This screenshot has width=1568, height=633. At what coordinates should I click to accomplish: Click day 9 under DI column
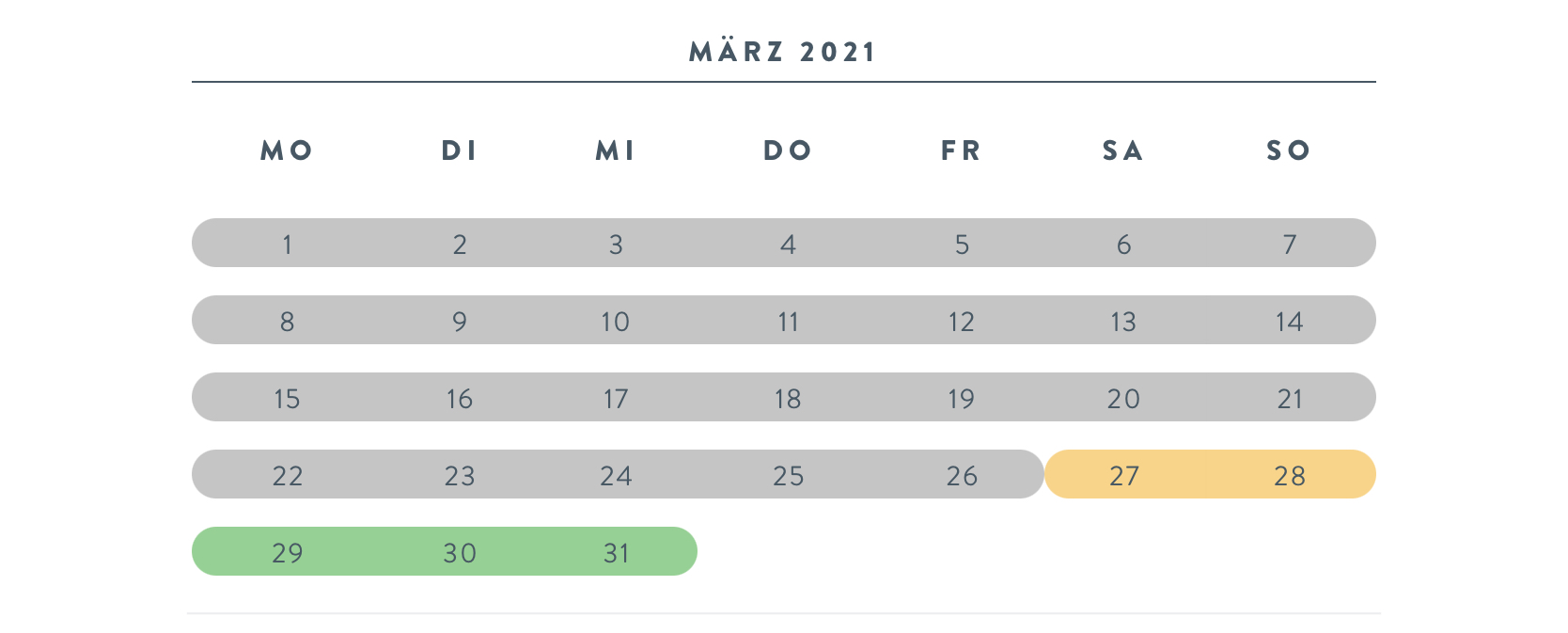460,322
